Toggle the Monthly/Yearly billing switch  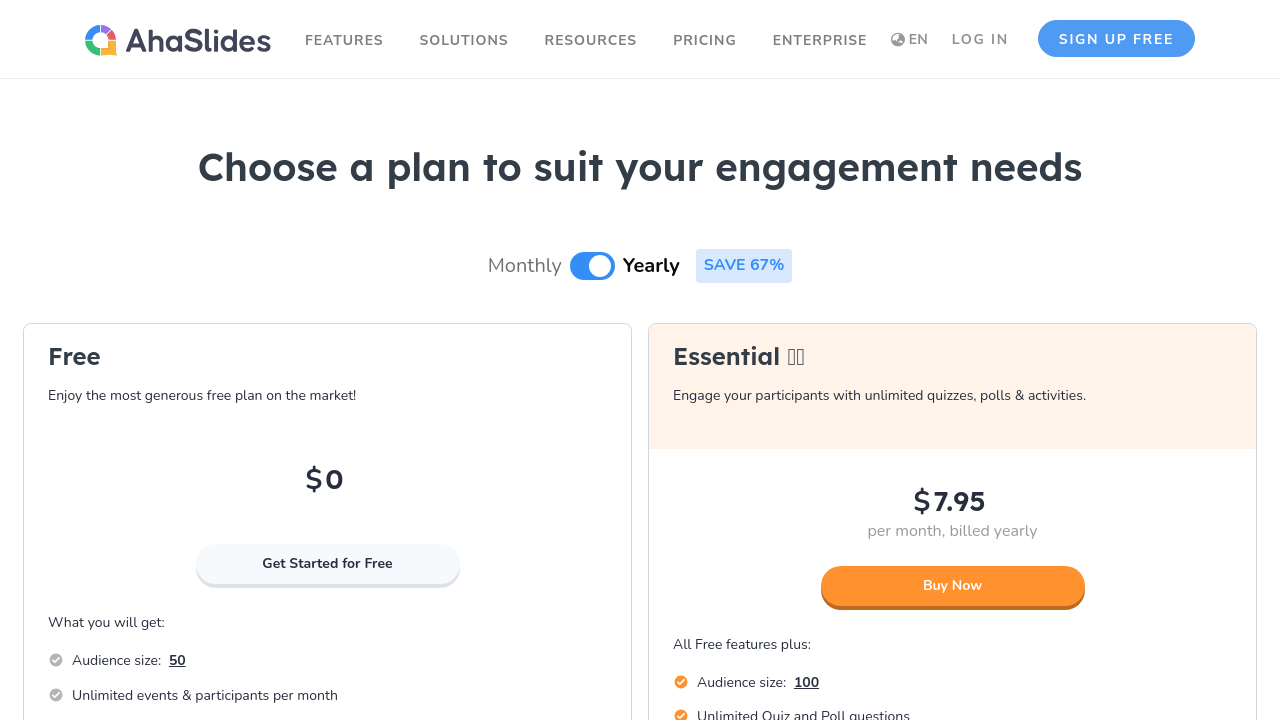coord(592,266)
